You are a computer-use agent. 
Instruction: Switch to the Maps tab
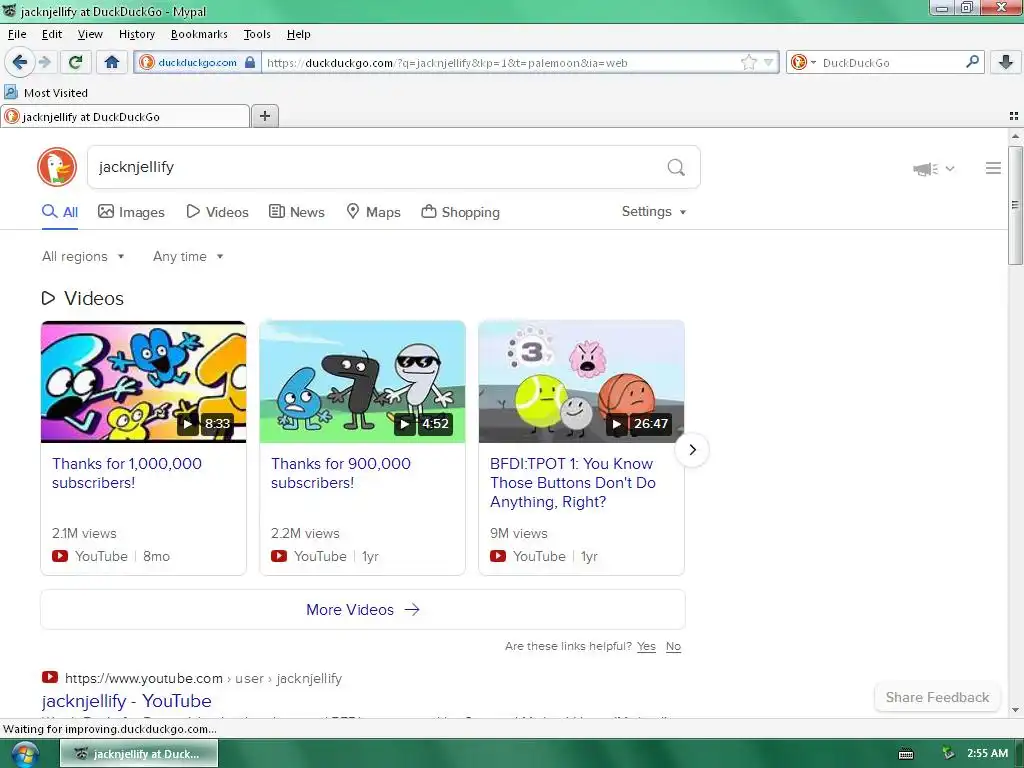(x=373, y=212)
